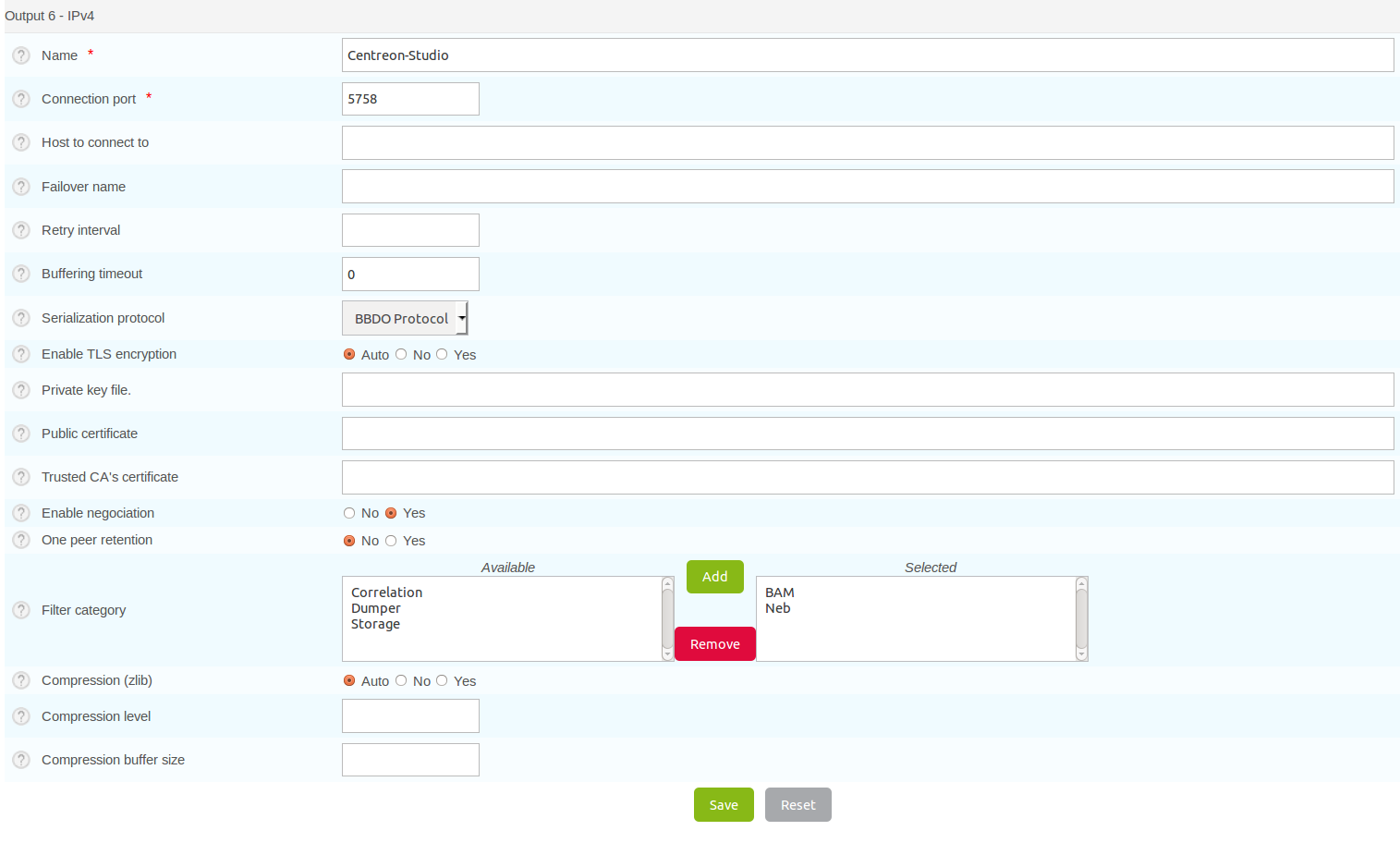The width and height of the screenshot is (1400, 843).
Task: Click help icon next to Failover name
Action: pos(21,187)
